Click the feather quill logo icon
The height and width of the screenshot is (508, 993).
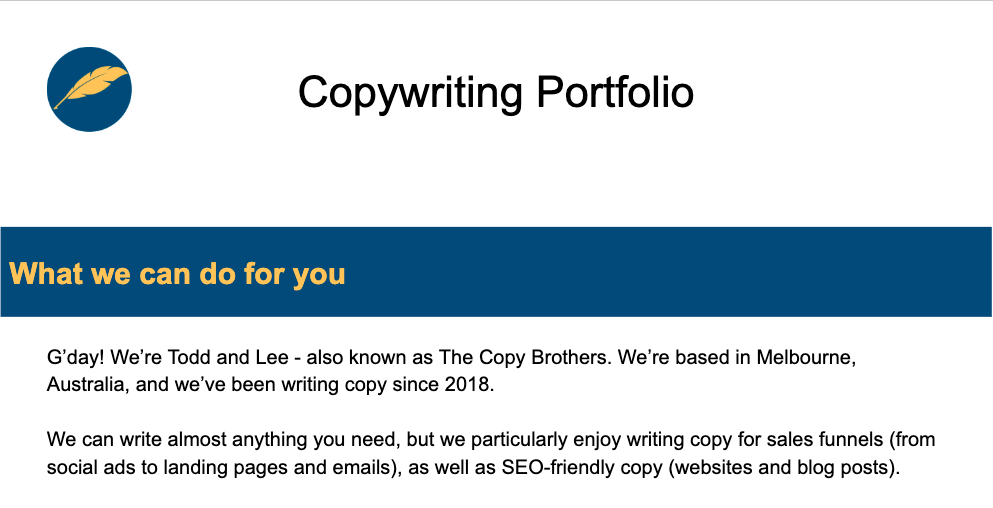coord(89,89)
